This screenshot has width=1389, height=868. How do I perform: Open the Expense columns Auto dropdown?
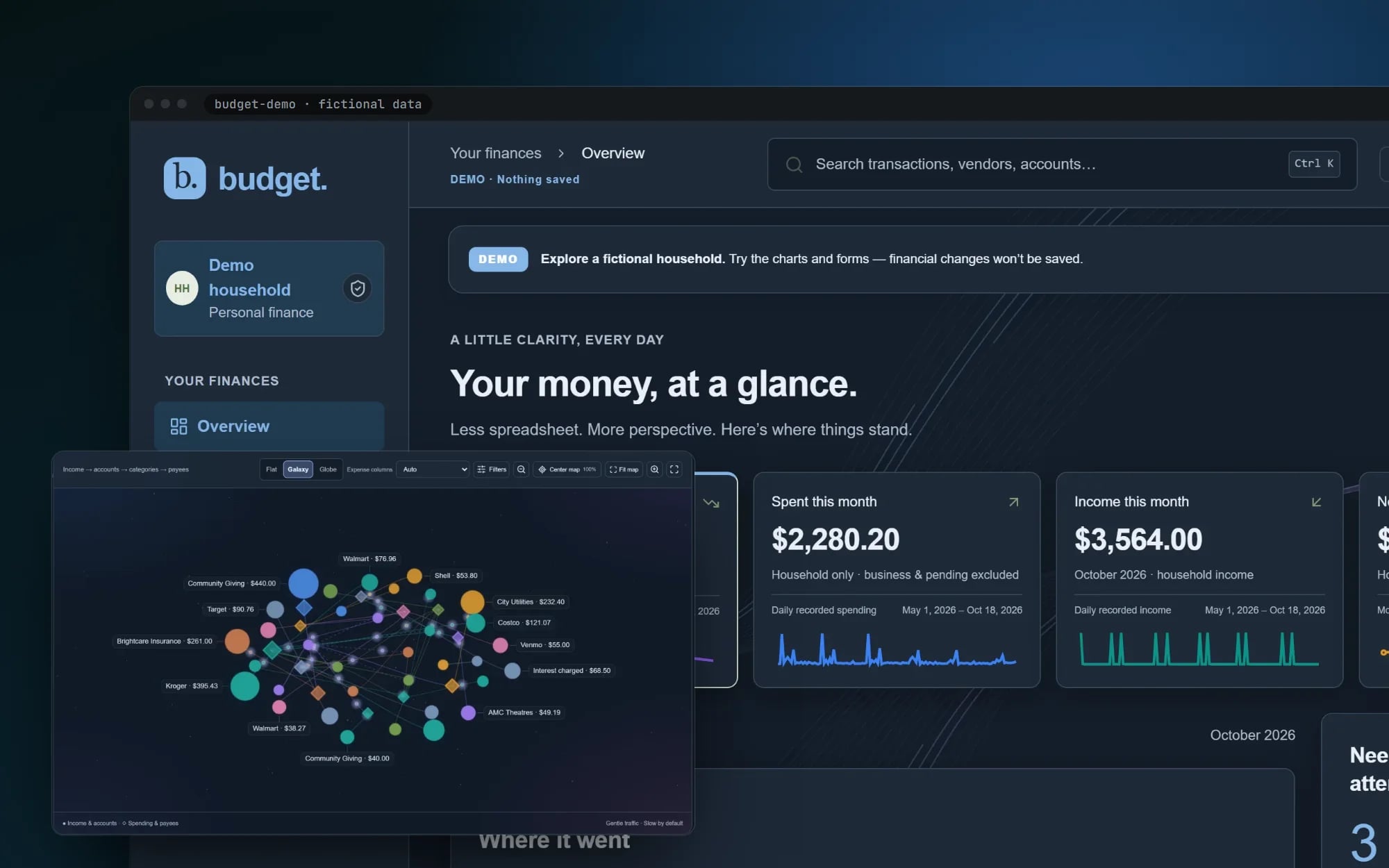point(433,469)
